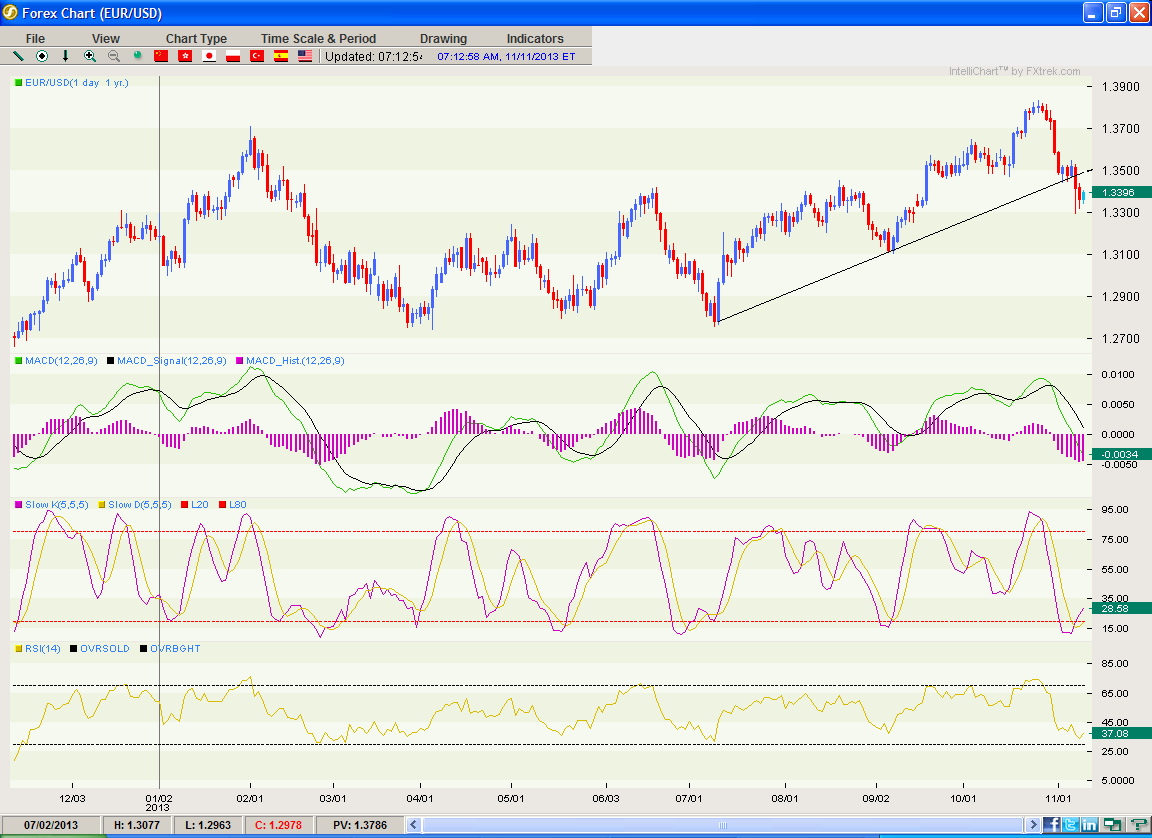
Task: Click the RSI(14) yellow legend square
Action: 18,649
